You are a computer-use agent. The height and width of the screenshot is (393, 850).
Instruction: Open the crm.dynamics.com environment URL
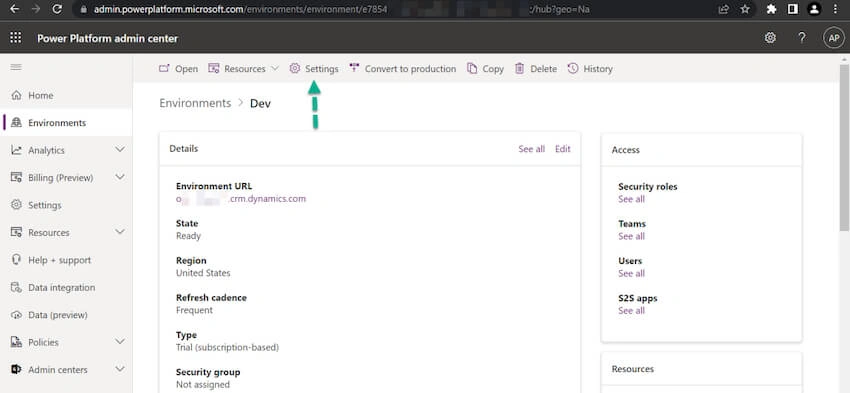click(x=241, y=199)
